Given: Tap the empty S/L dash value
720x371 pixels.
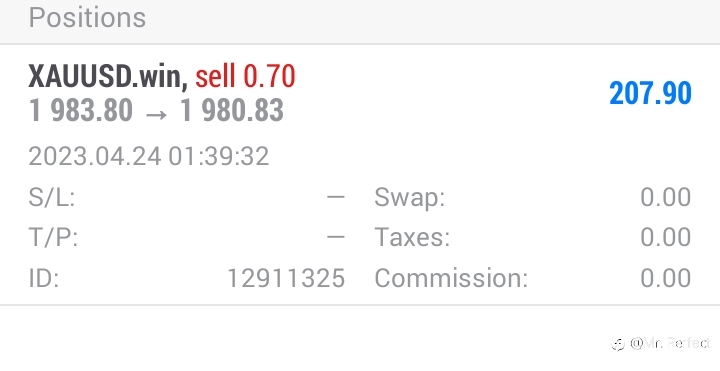Looking at the screenshot, I should tap(336, 197).
